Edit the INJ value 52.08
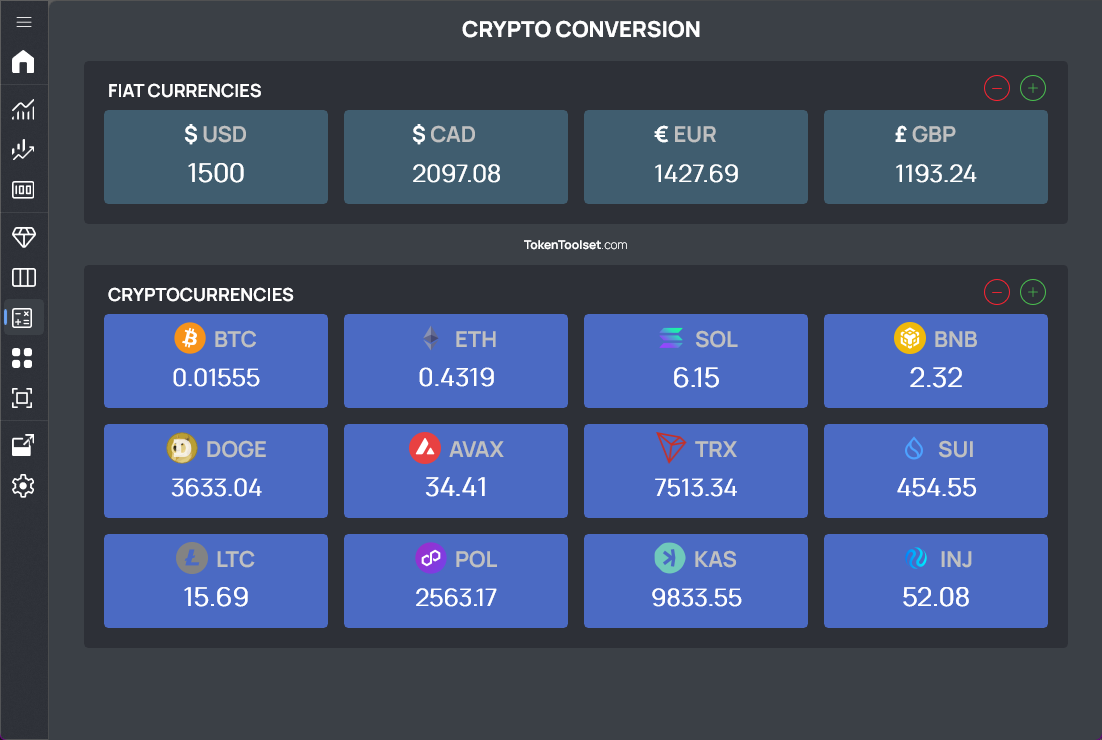This screenshot has width=1102, height=740. pos(935,597)
